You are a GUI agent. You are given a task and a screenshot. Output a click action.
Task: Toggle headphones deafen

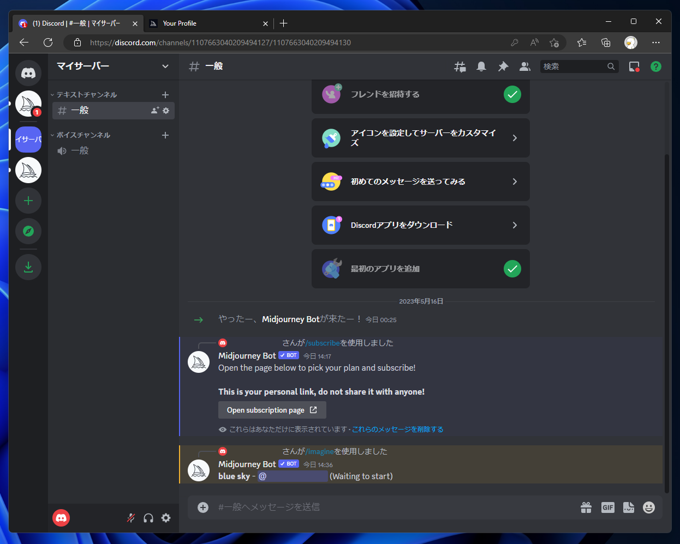(x=148, y=518)
